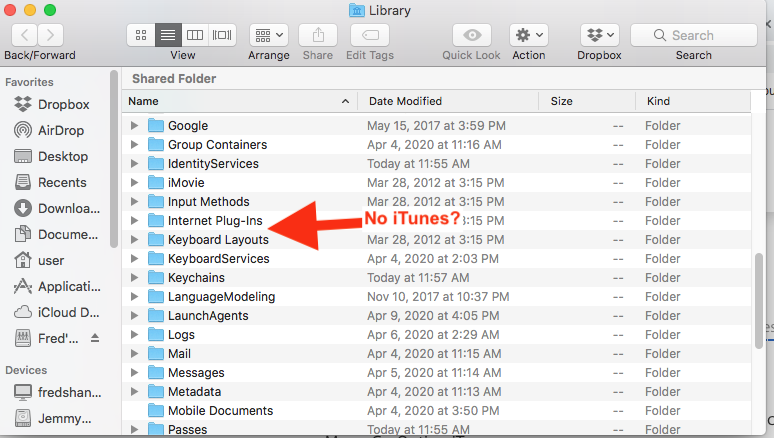Switch to Cover Flow view
Screen dimensions: 774x438
coord(222,35)
